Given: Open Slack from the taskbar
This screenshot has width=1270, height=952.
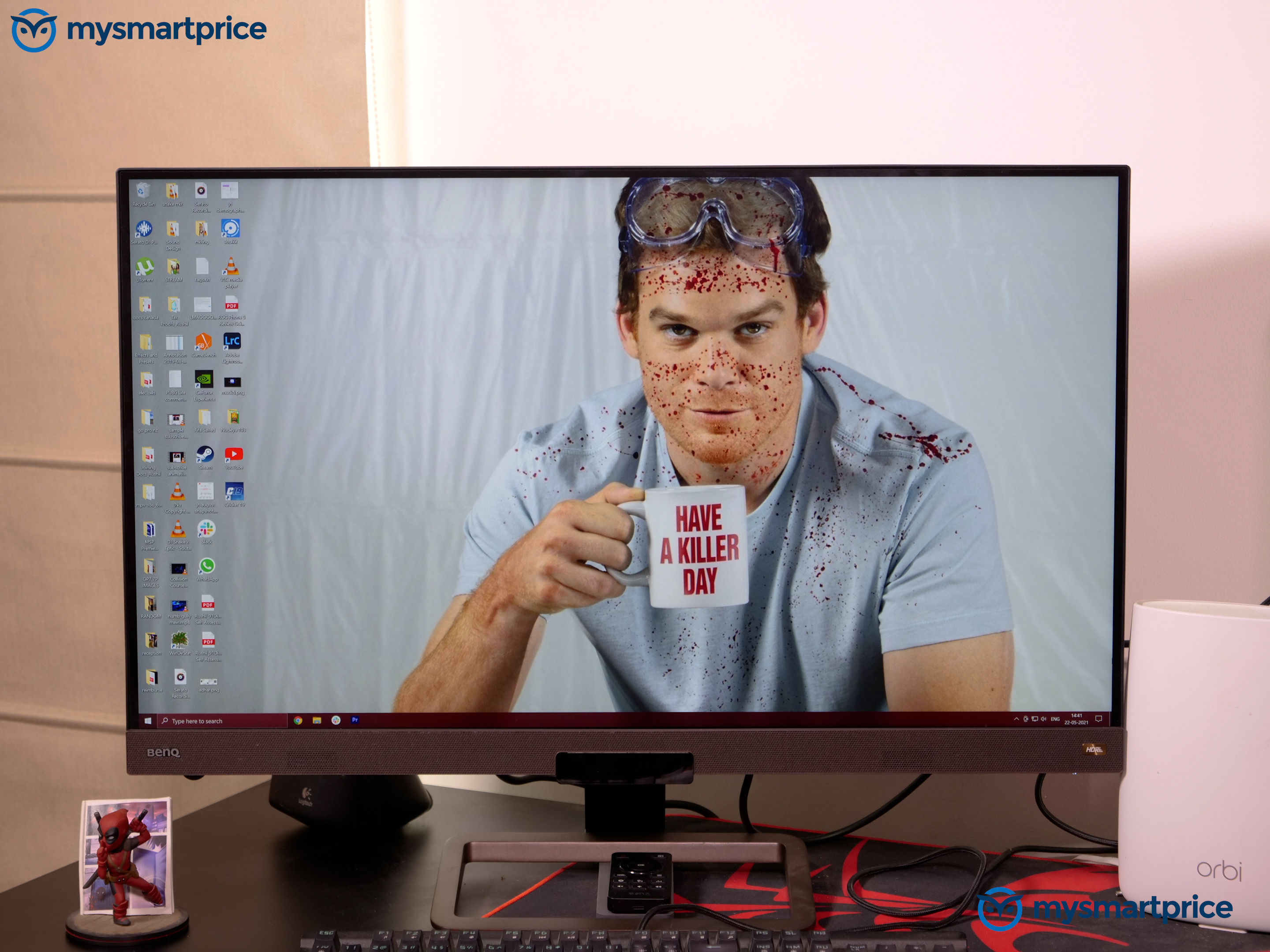Looking at the screenshot, I should [x=336, y=720].
